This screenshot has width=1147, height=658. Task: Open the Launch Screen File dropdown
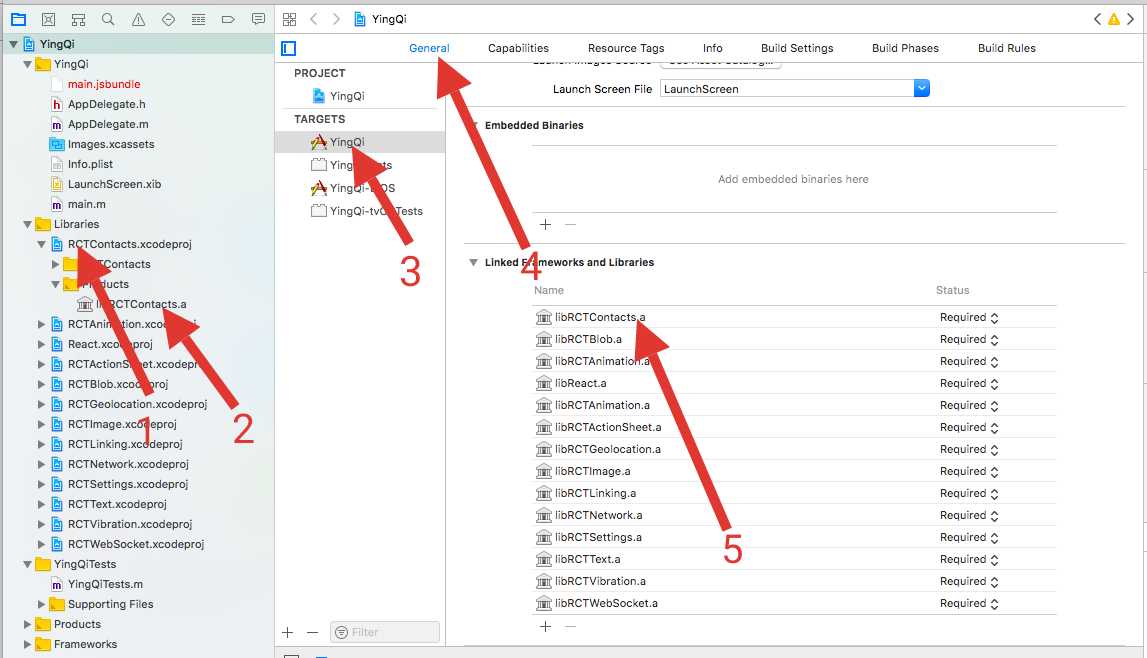point(922,88)
